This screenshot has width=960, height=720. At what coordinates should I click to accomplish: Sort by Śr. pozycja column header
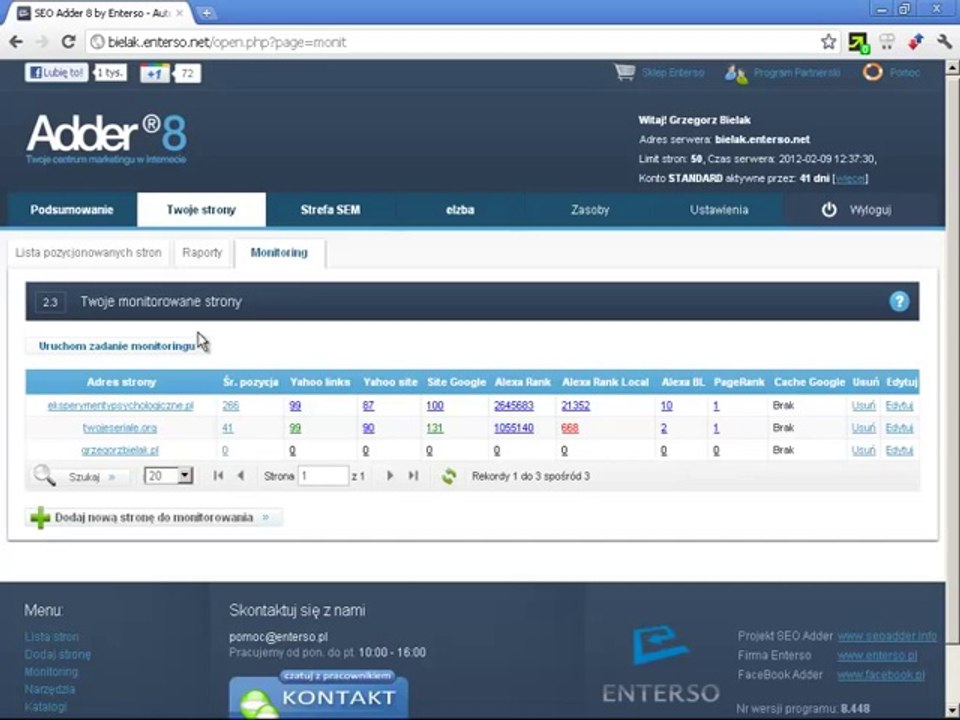coord(250,382)
